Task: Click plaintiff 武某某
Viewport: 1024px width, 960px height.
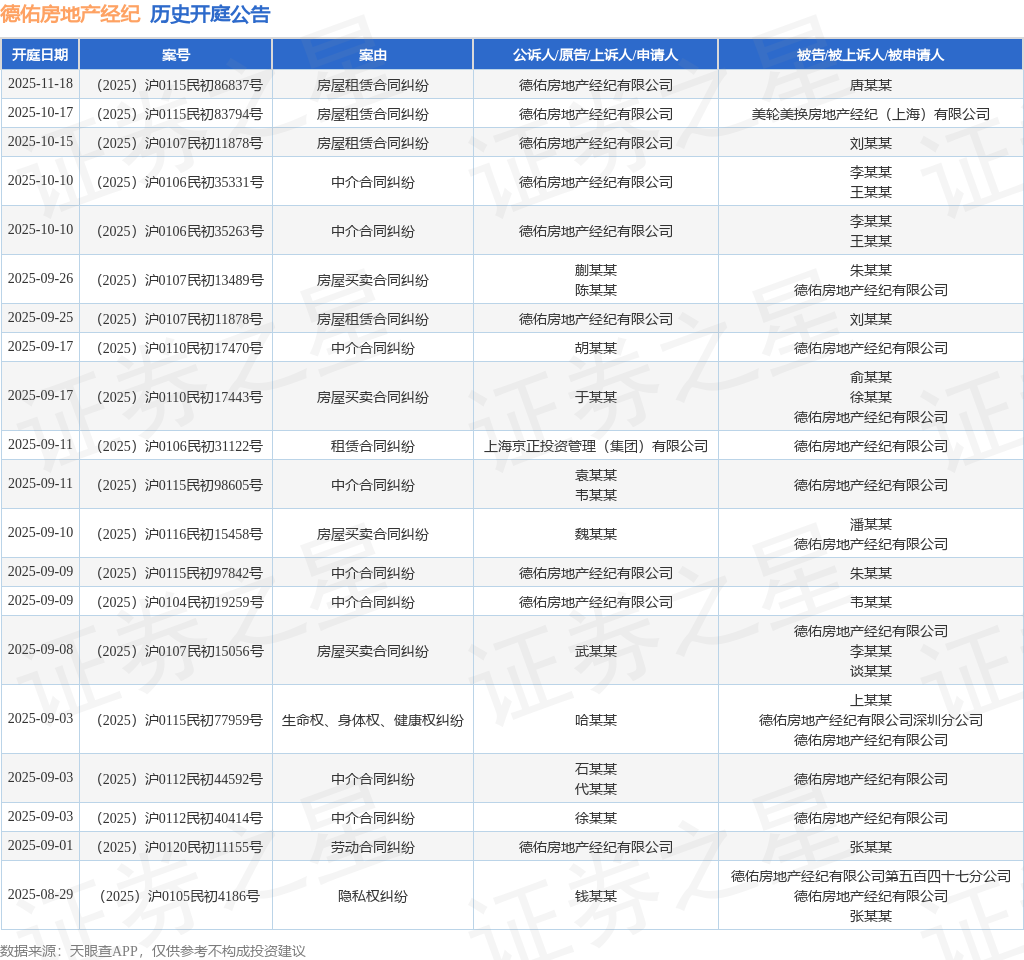Action: pos(596,651)
